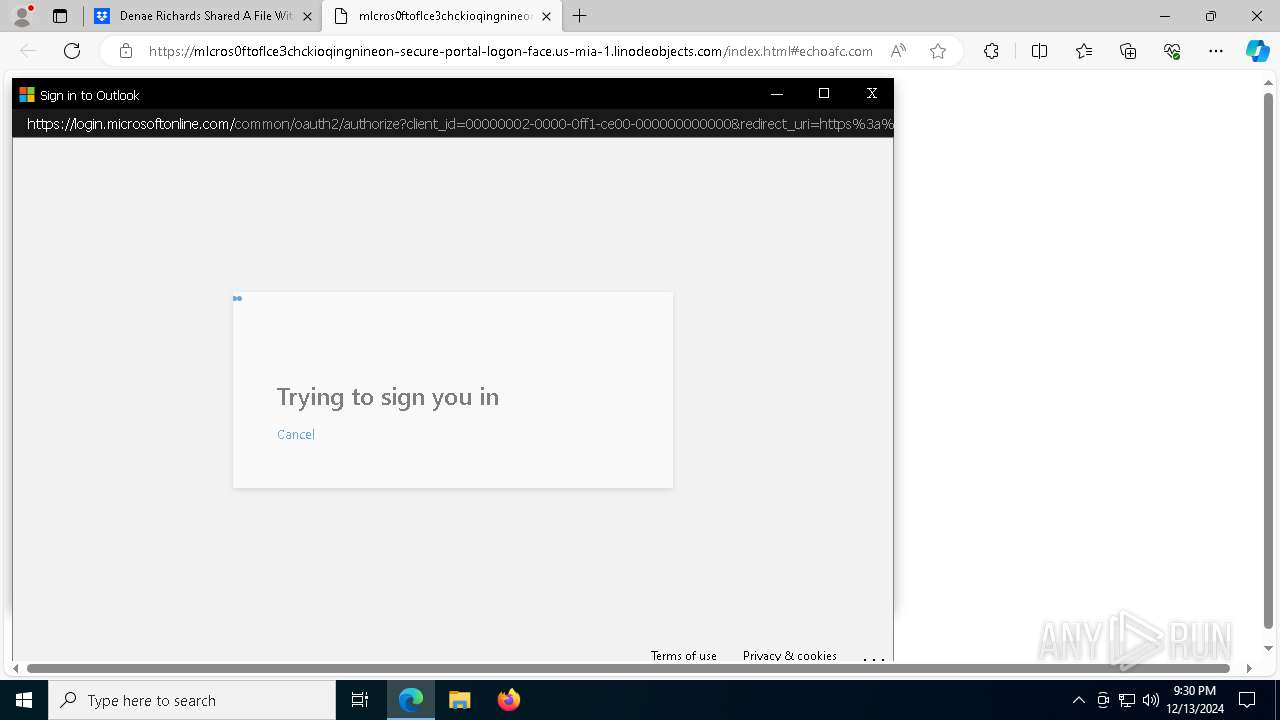
Task: Open the volume control tray icon
Action: [x=1151, y=700]
